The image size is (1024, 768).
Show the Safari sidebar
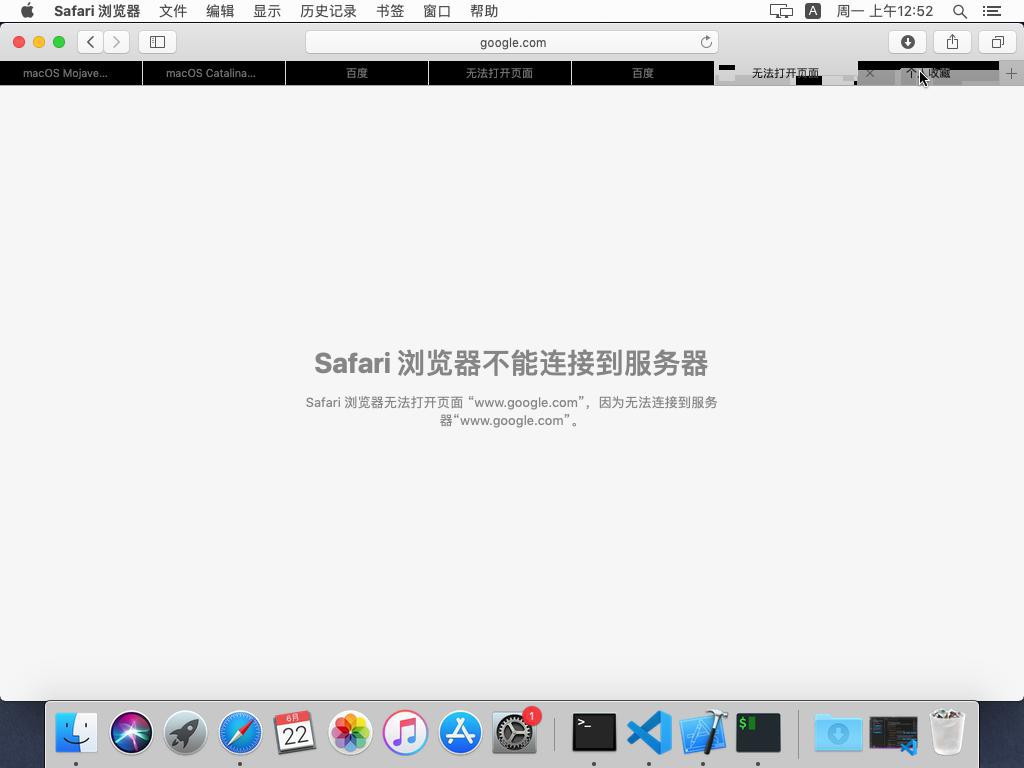click(157, 42)
